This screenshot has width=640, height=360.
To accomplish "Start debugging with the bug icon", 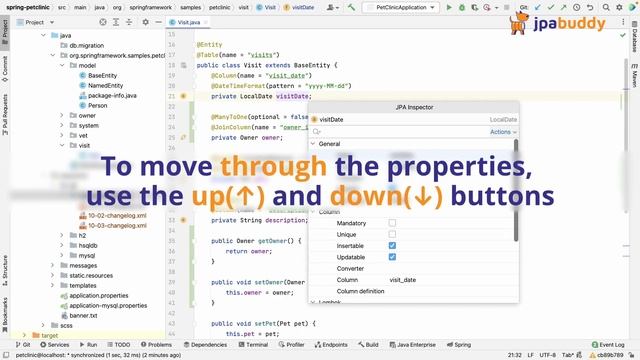I will coord(462,7).
